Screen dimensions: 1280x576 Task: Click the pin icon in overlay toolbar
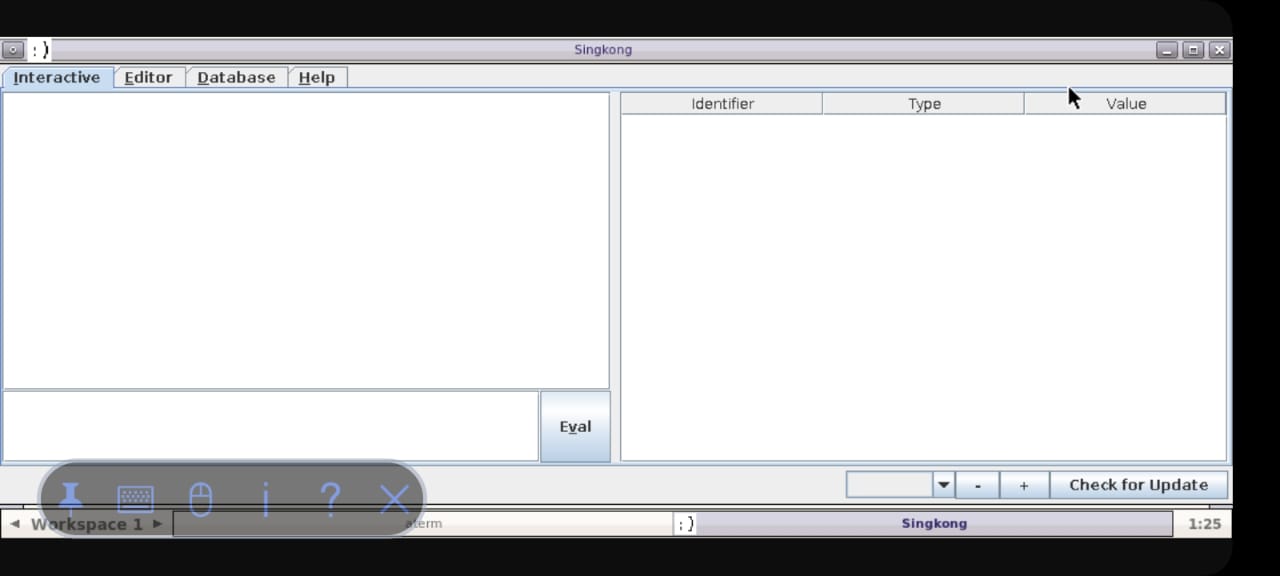tap(71, 498)
